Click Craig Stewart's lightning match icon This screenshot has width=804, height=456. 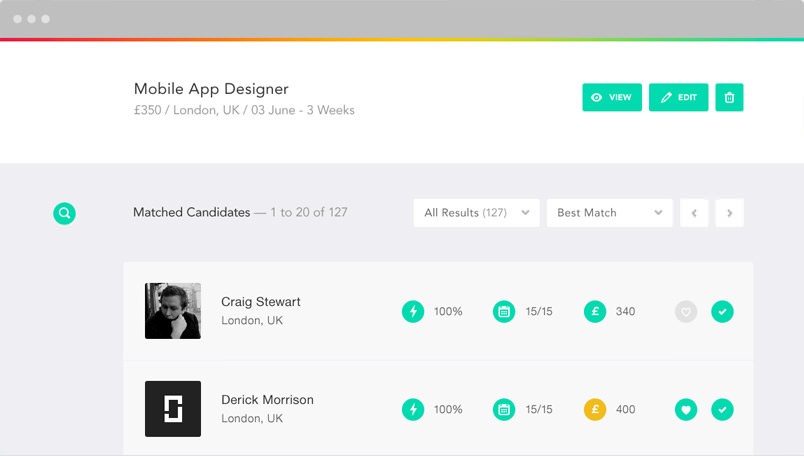(412, 311)
